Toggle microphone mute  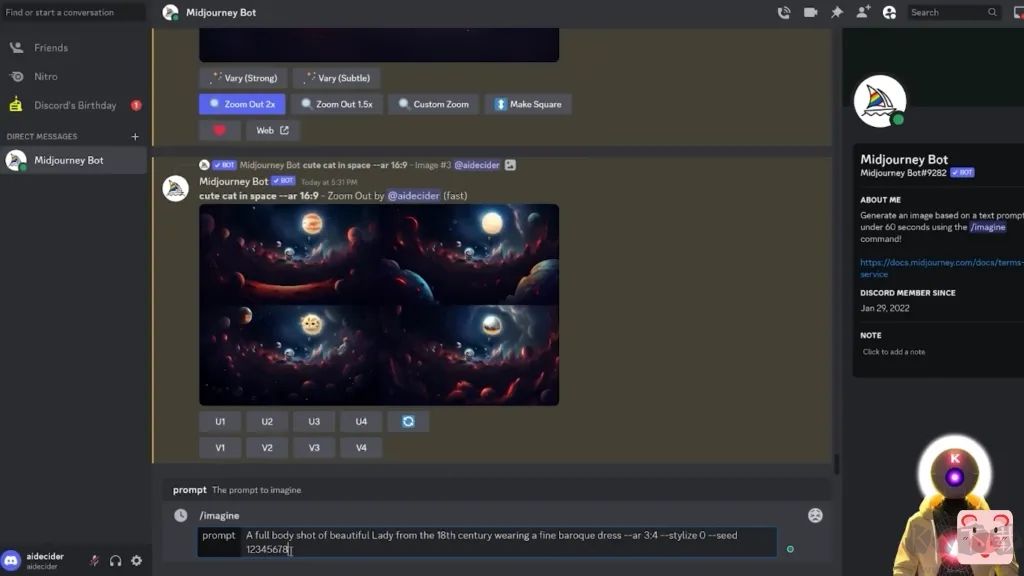[x=94, y=561]
